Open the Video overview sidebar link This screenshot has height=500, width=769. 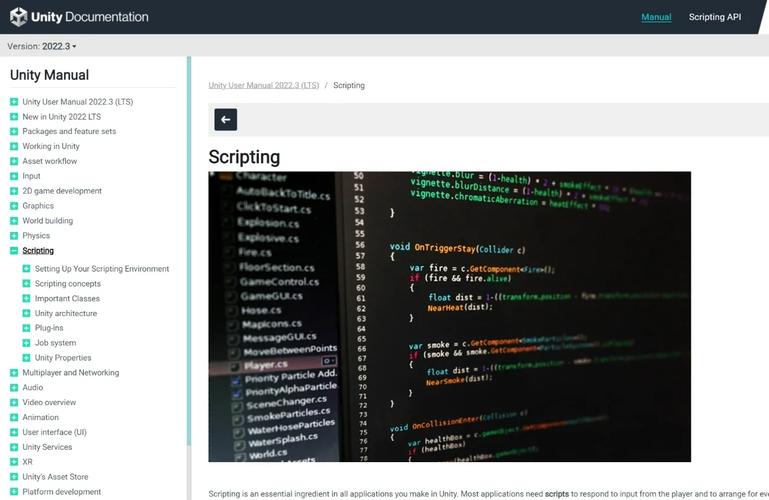tap(49, 402)
